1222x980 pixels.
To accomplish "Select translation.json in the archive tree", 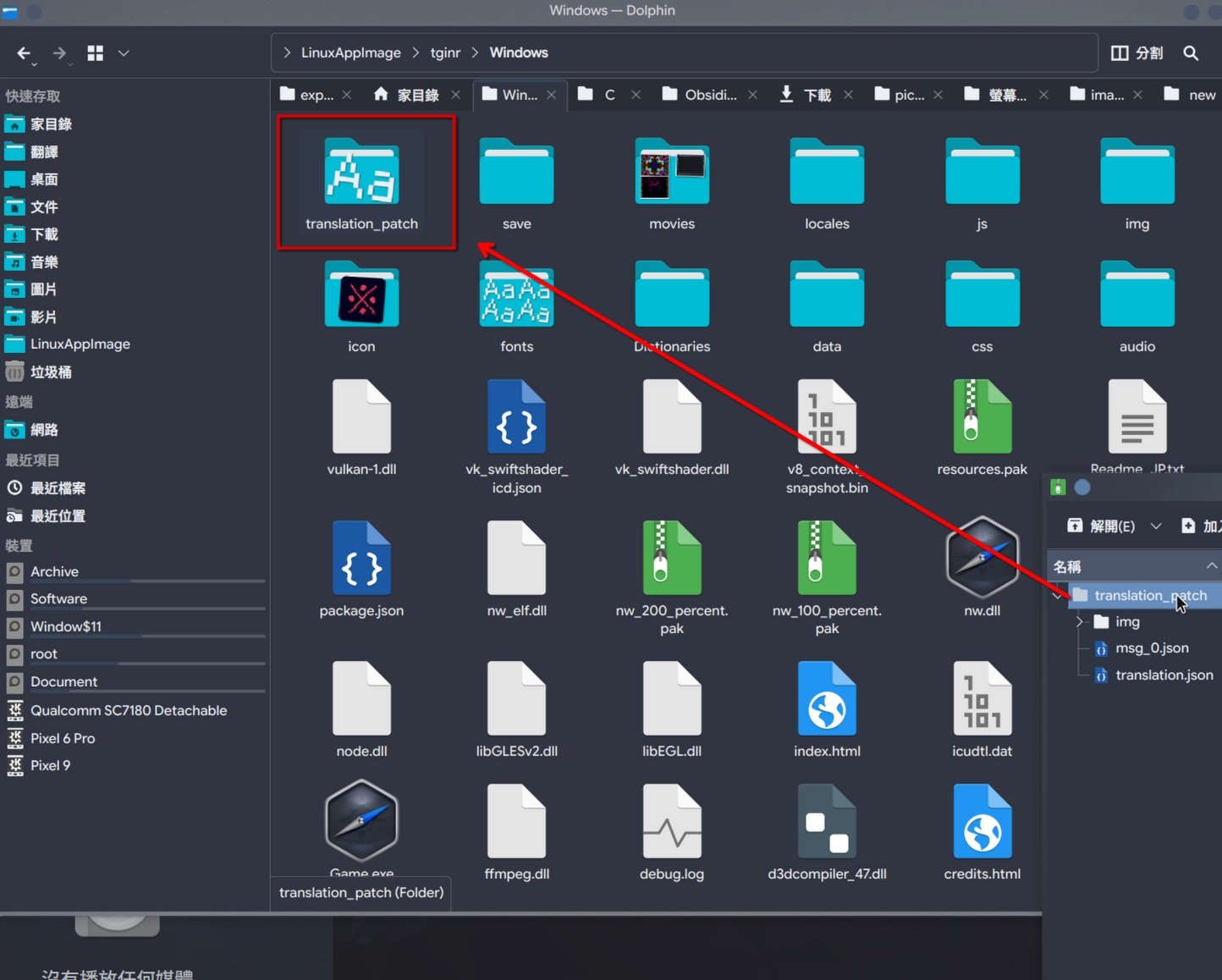I will click(x=1164, y=675).
